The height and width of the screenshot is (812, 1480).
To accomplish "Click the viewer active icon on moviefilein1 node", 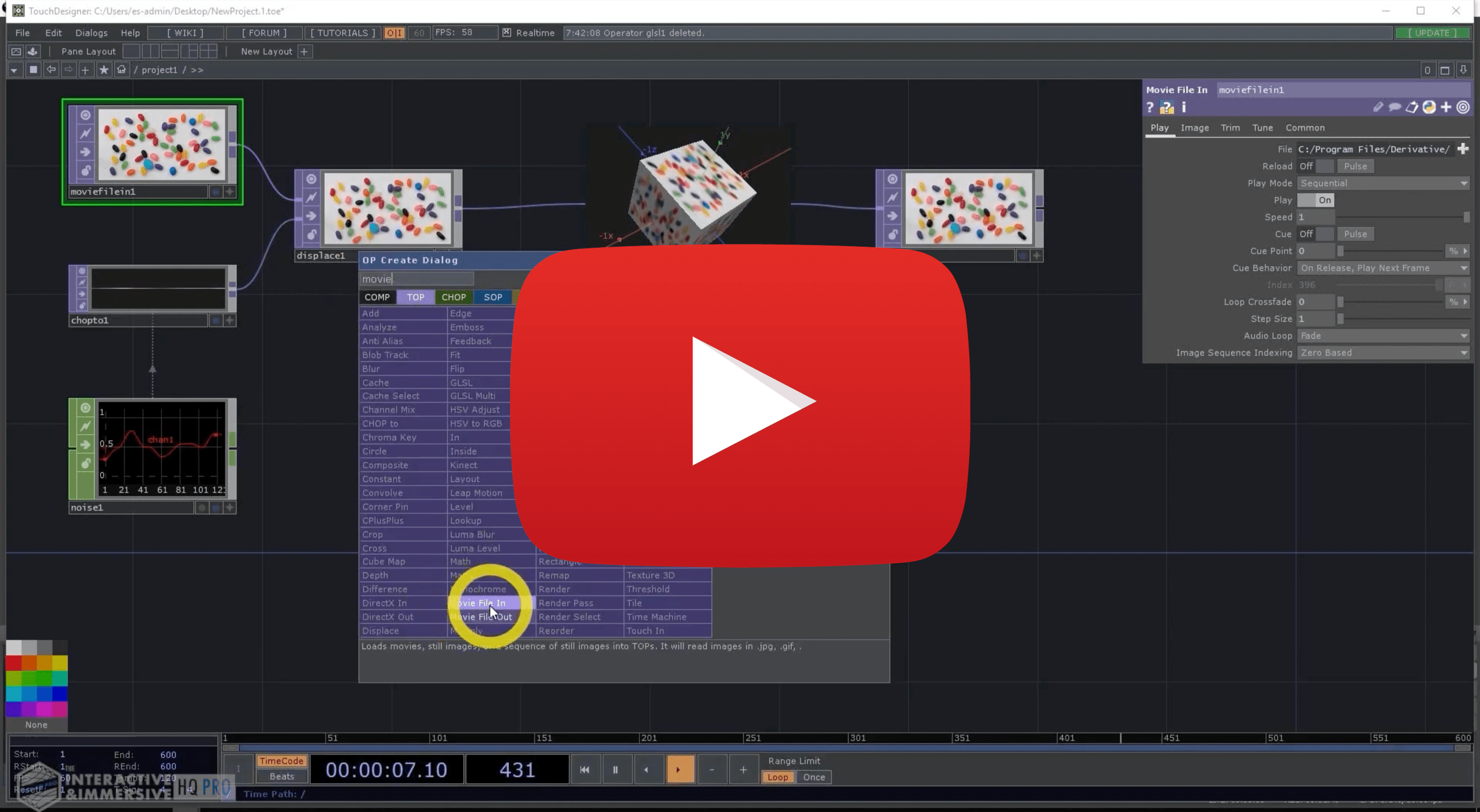I will (85, 115).
